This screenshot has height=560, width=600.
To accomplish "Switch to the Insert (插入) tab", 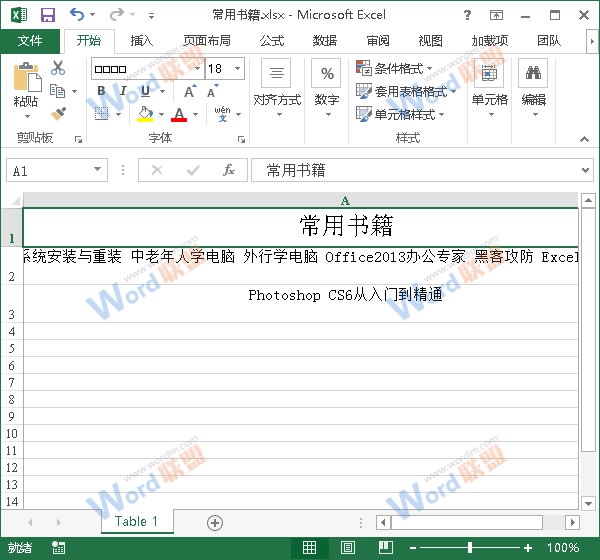I will pos(141,41).
